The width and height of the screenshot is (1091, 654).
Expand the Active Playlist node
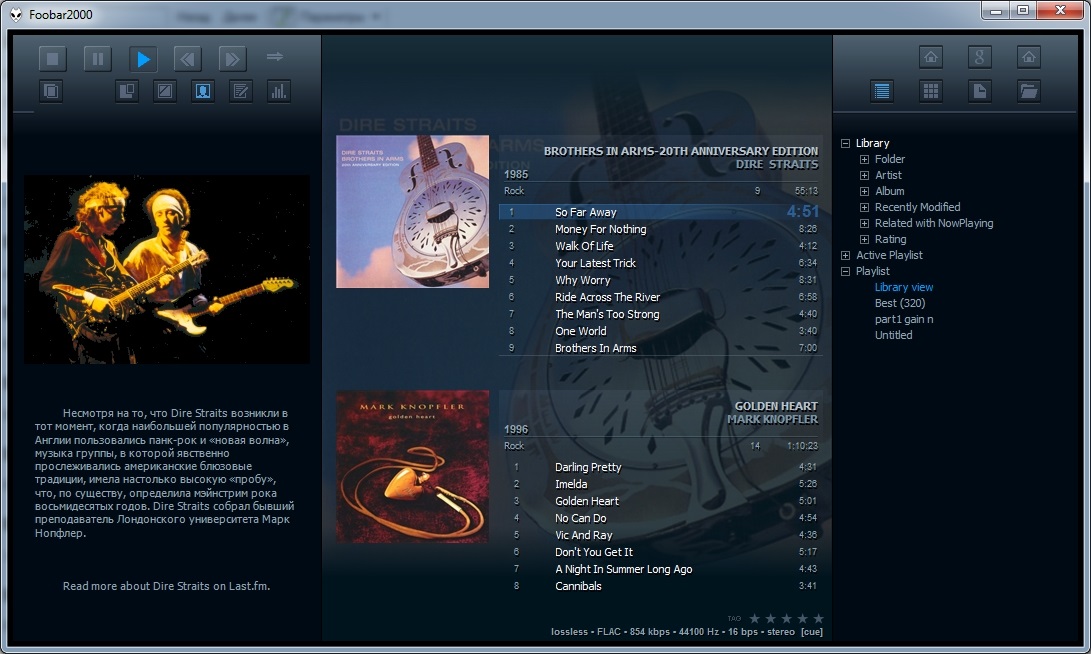[845, 255]
